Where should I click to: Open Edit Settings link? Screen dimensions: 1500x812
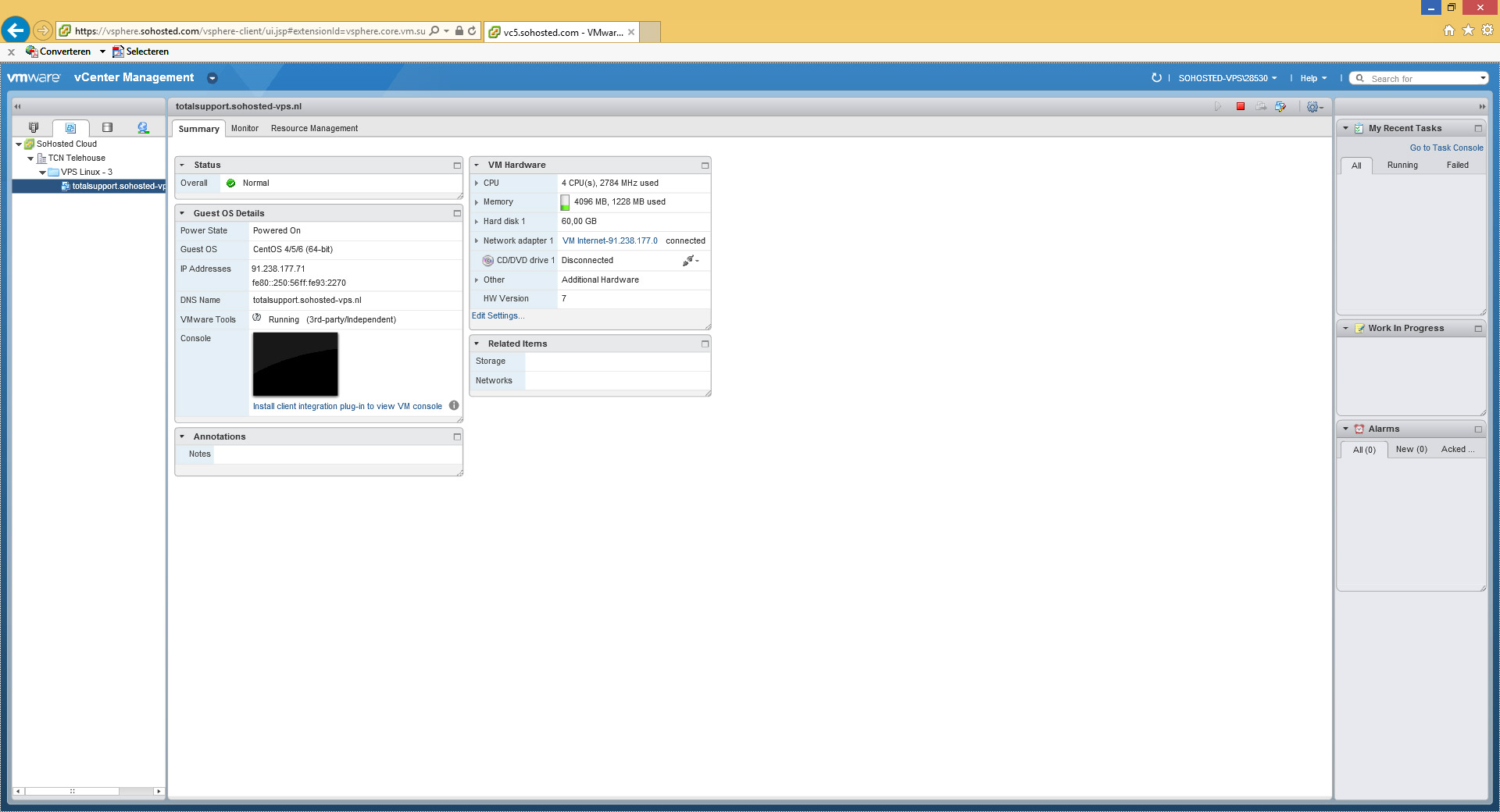point(498,315)
